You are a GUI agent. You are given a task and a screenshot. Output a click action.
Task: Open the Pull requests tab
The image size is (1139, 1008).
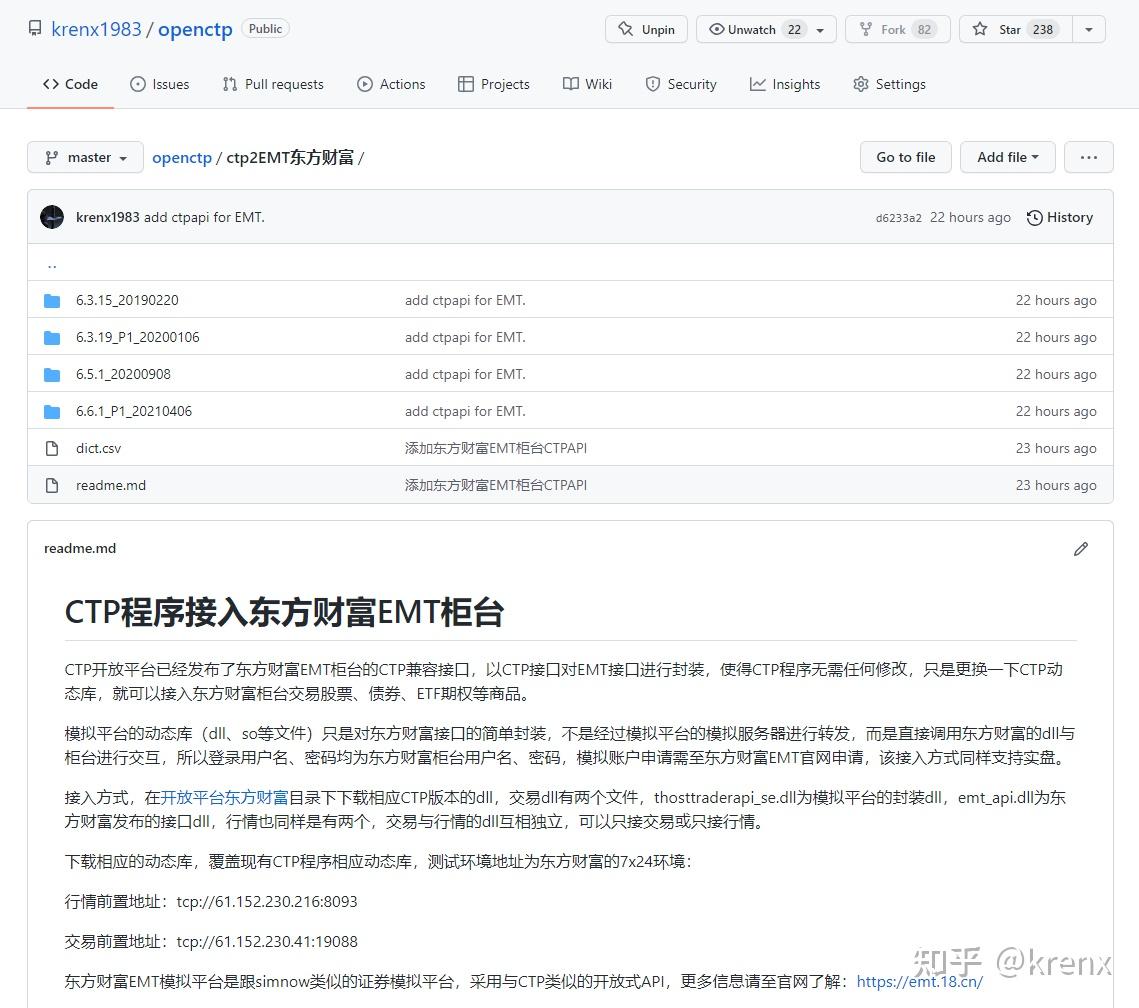coord(273,84)
